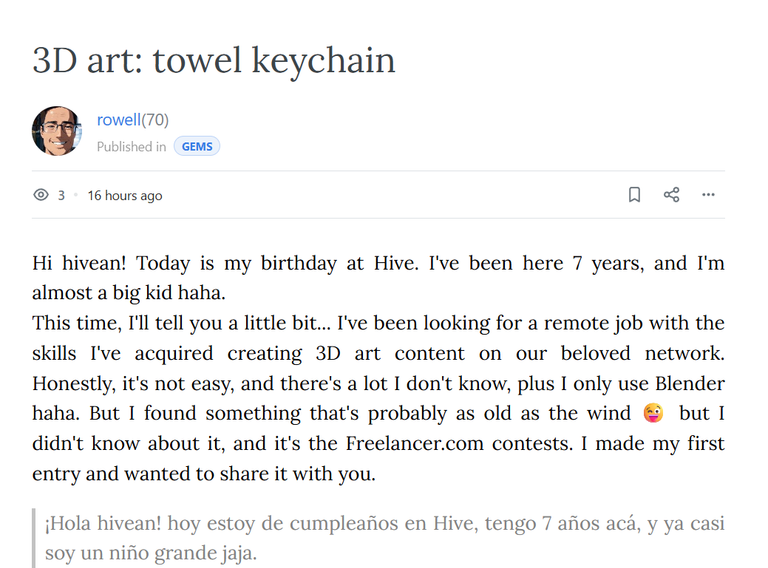Click the winking tongue emoji in post

[x=653, y=413]
